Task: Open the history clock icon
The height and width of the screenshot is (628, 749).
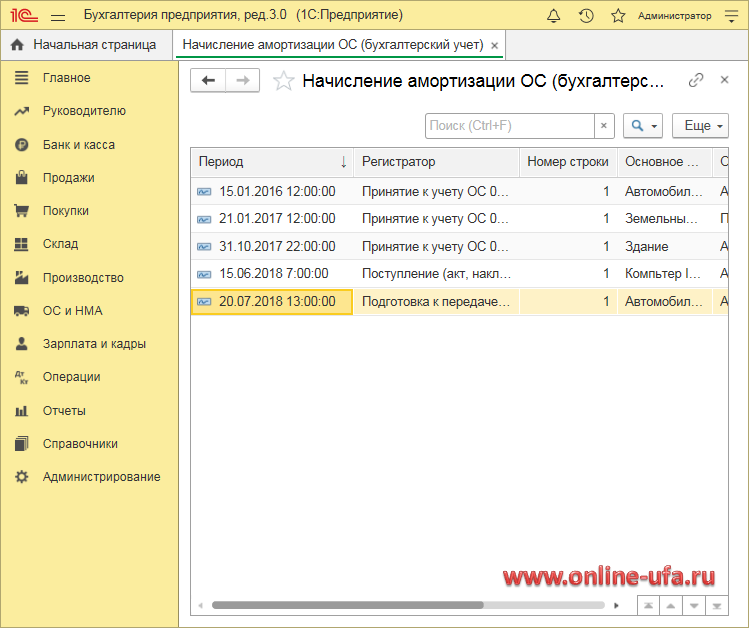Action: (586, 15)
